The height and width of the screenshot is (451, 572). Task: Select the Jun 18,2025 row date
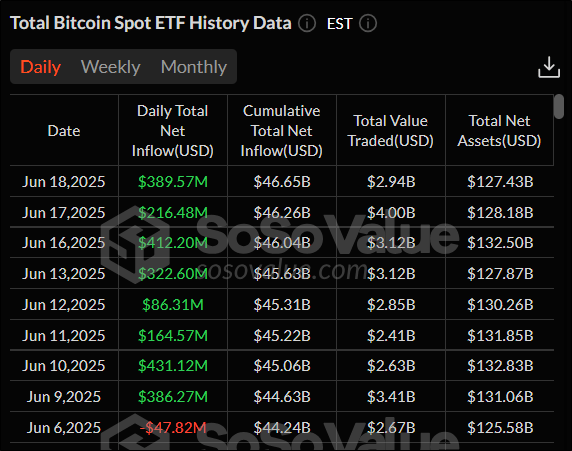[x=64, y=182]
